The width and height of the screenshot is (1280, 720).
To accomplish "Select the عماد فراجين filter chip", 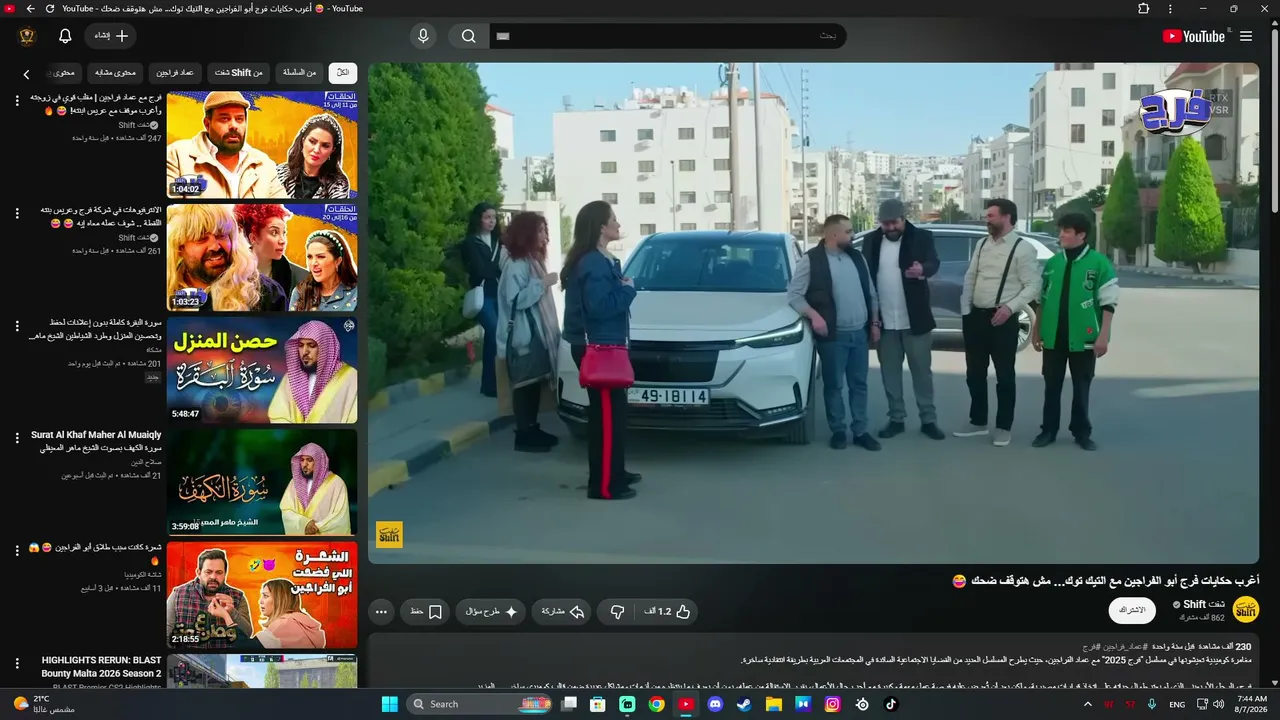I will (x=175, y=73).
